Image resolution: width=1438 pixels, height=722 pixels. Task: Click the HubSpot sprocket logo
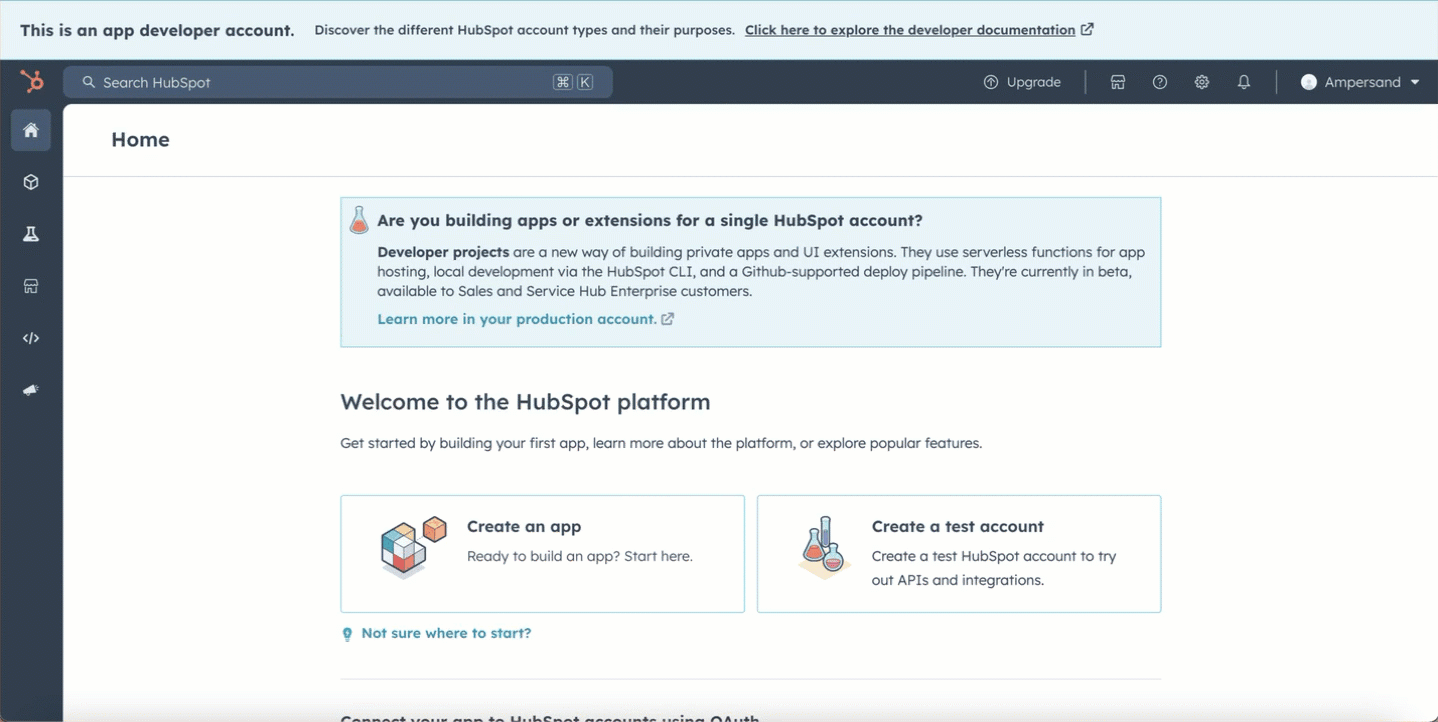(32, 82)
